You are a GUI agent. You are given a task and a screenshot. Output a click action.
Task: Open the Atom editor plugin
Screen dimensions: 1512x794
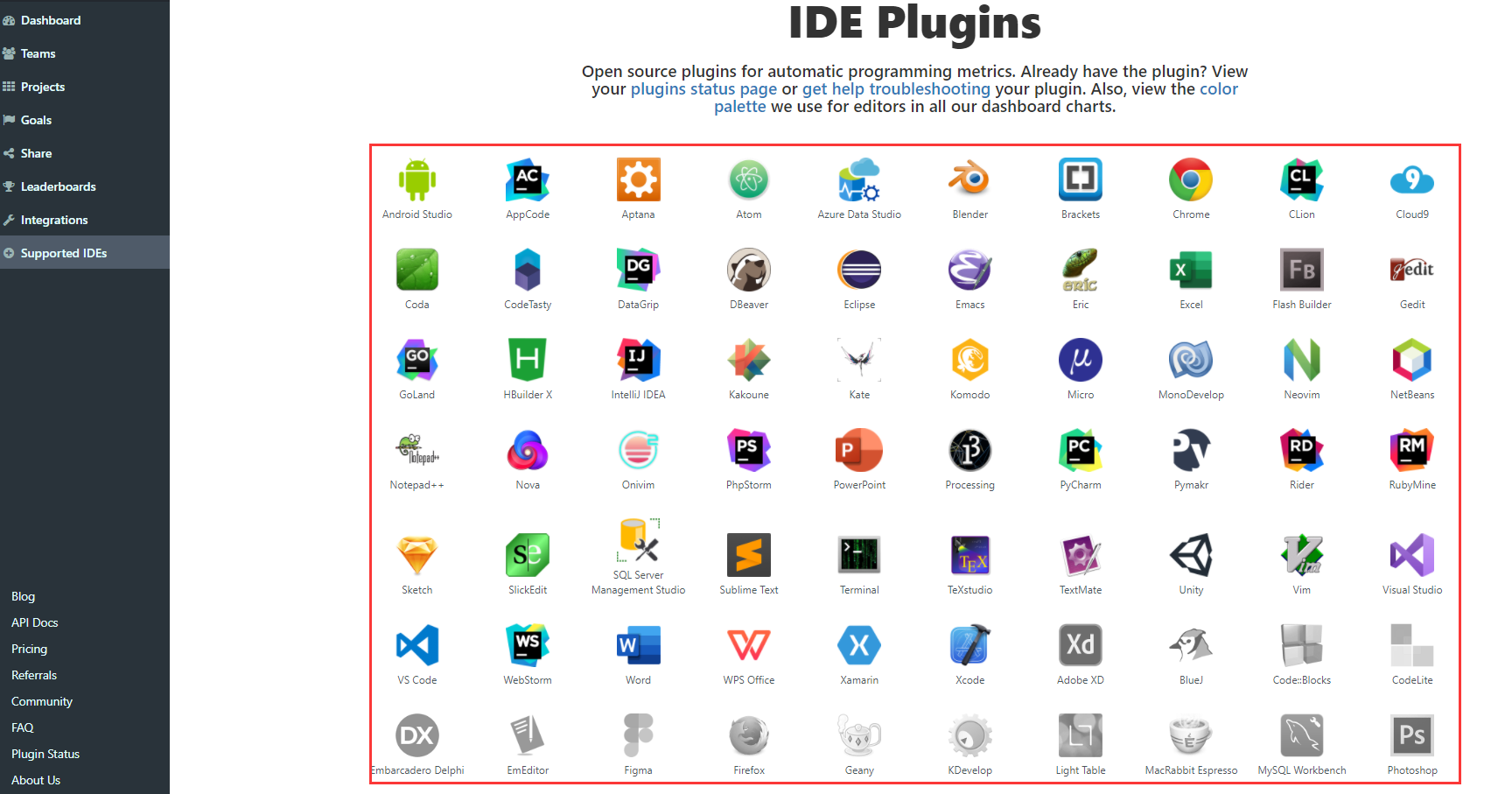(749, 179)
